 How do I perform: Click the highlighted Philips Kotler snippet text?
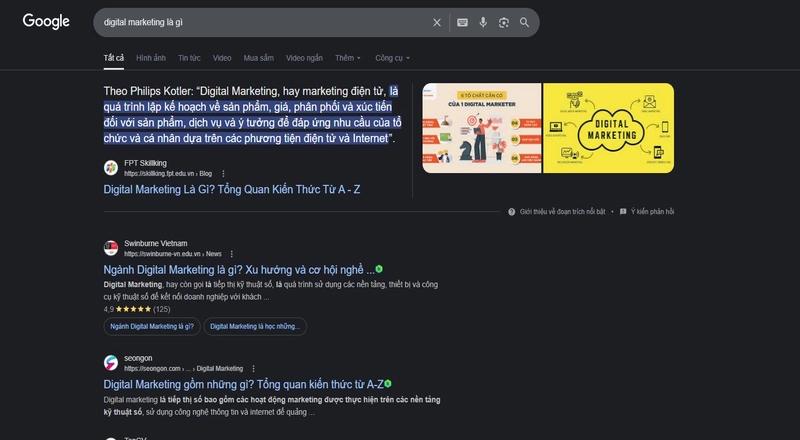coord(252,115)
